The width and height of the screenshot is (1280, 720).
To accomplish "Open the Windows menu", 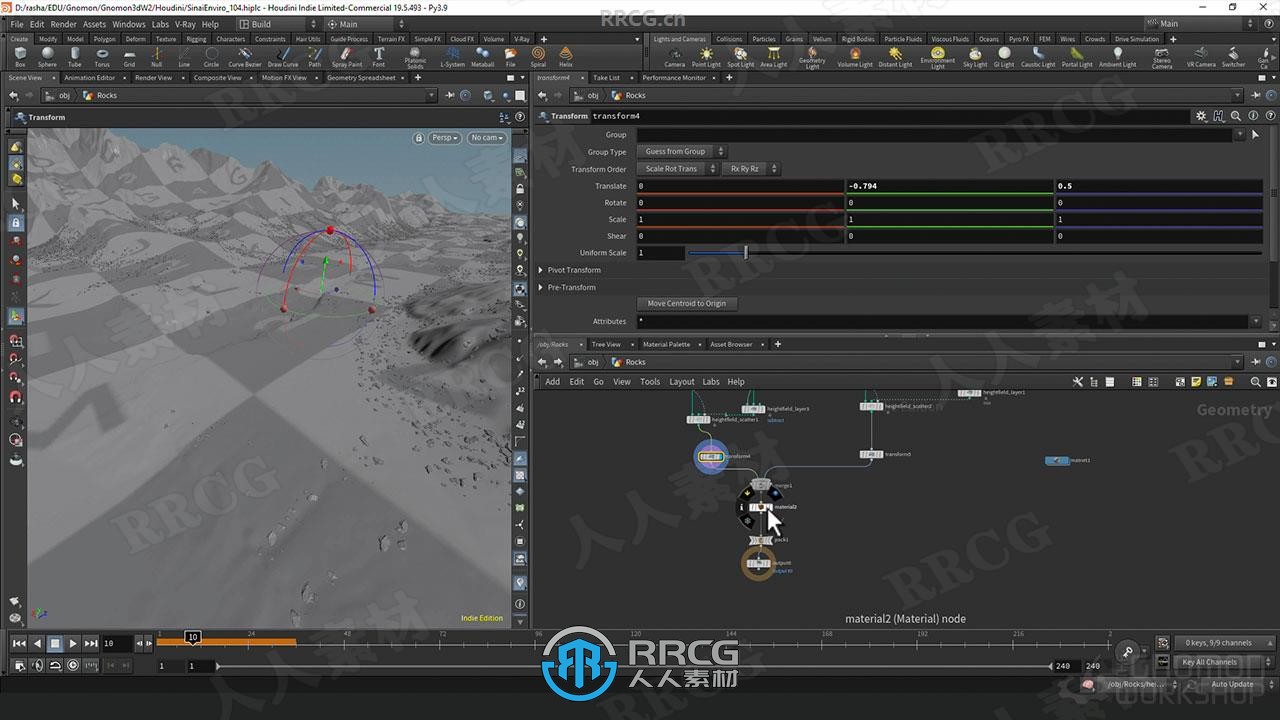I will [128, 24].
